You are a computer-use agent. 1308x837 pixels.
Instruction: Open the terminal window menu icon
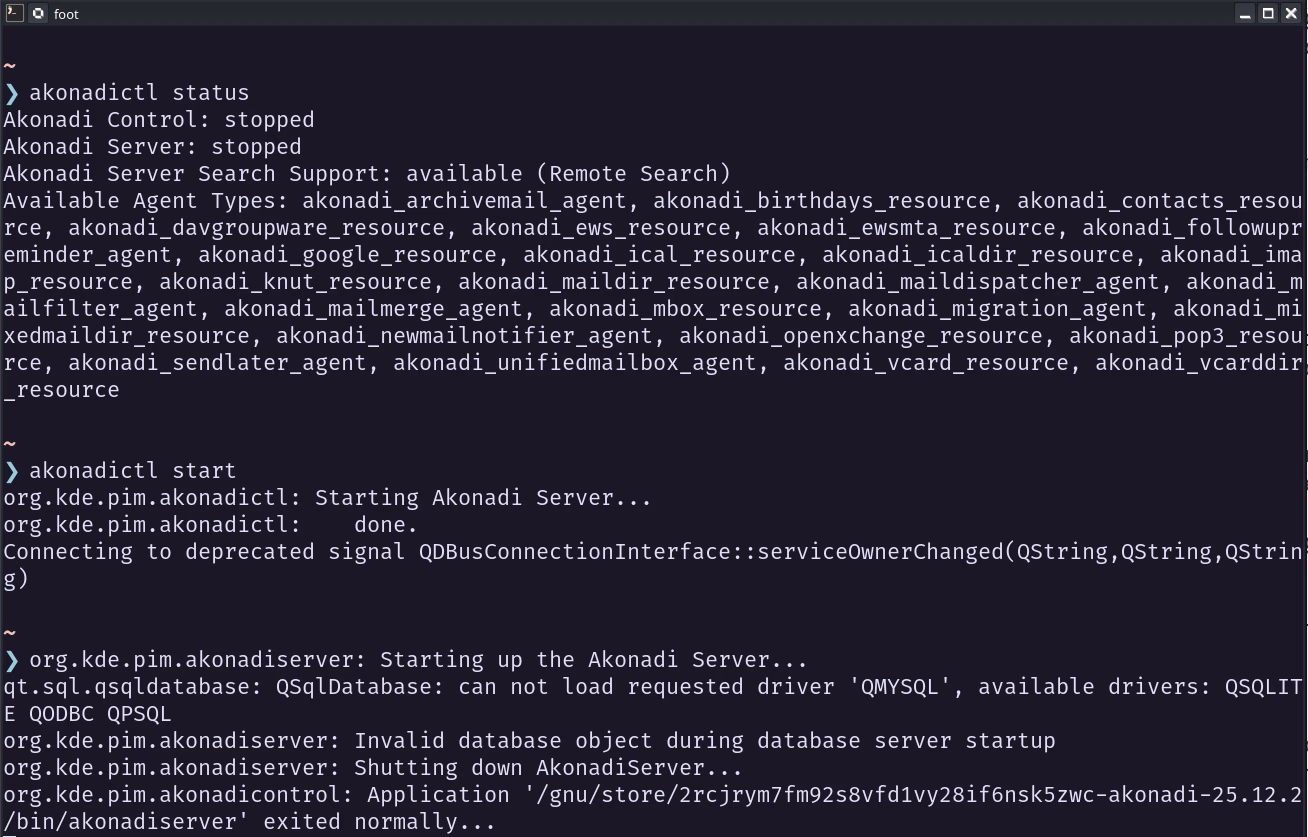tap(13, 13)
